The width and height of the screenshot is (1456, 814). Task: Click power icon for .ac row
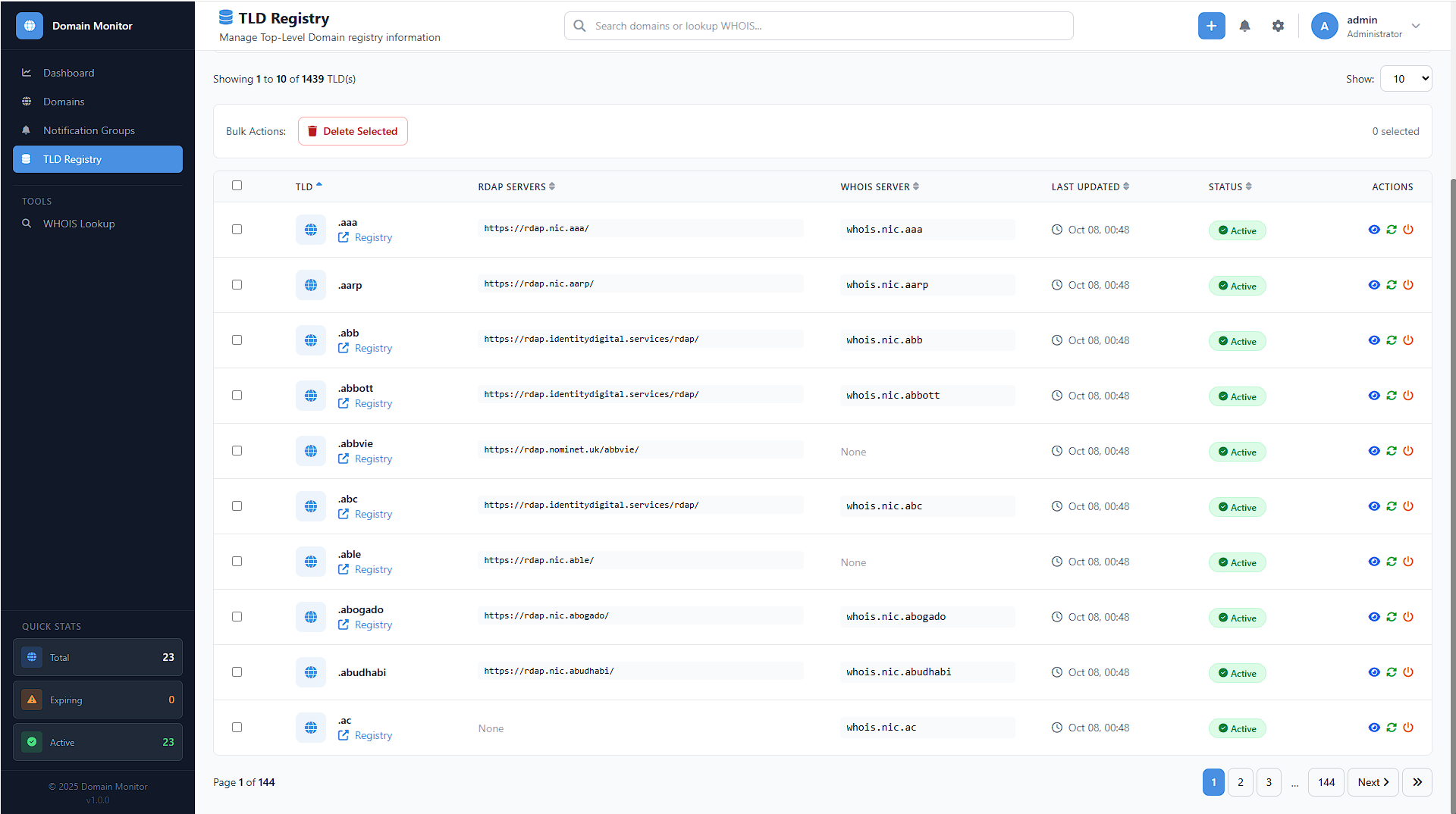tap(1408, 728)
